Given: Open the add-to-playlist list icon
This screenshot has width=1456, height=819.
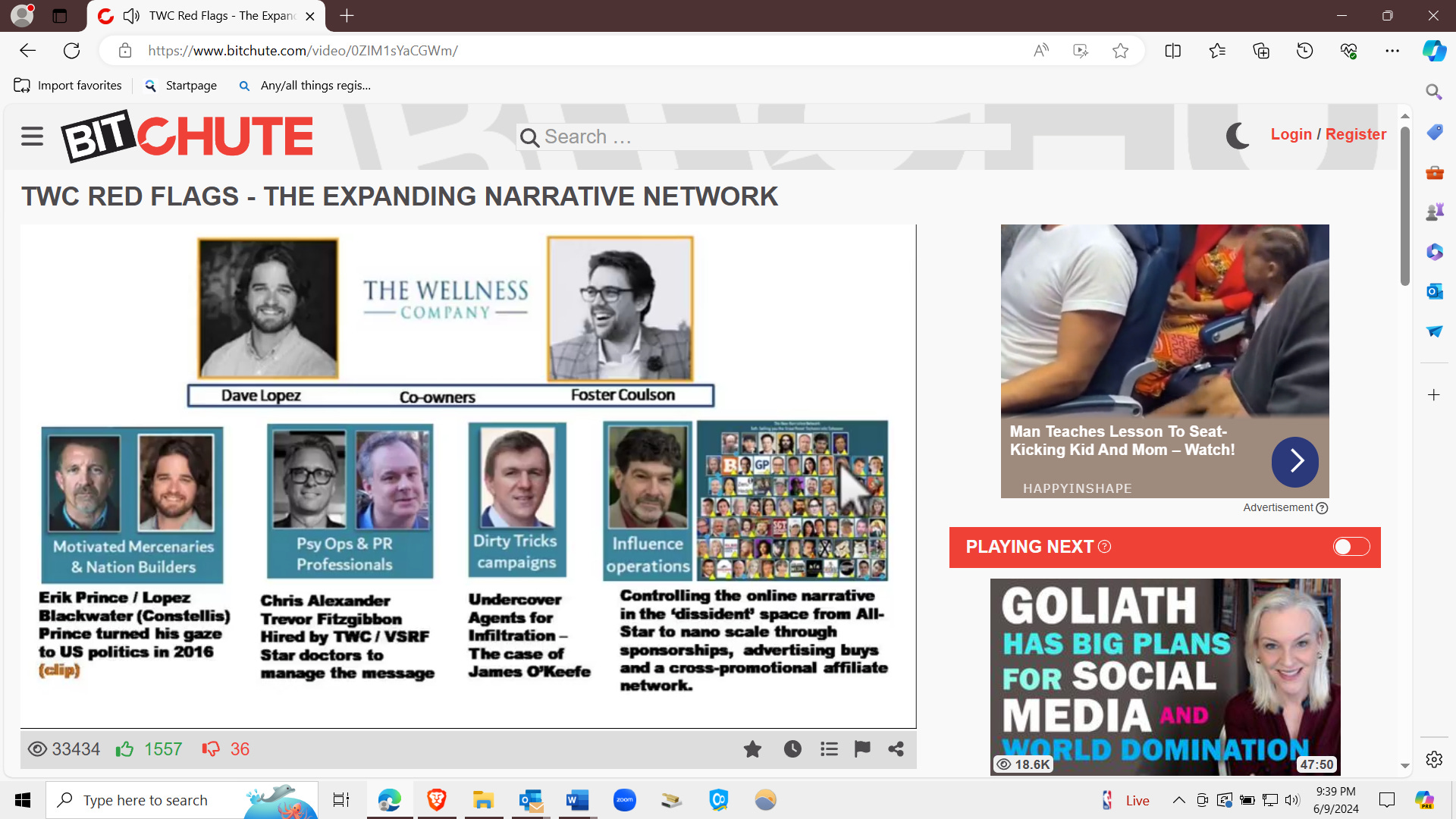Looking at the screenshot, I should [829, 749].
